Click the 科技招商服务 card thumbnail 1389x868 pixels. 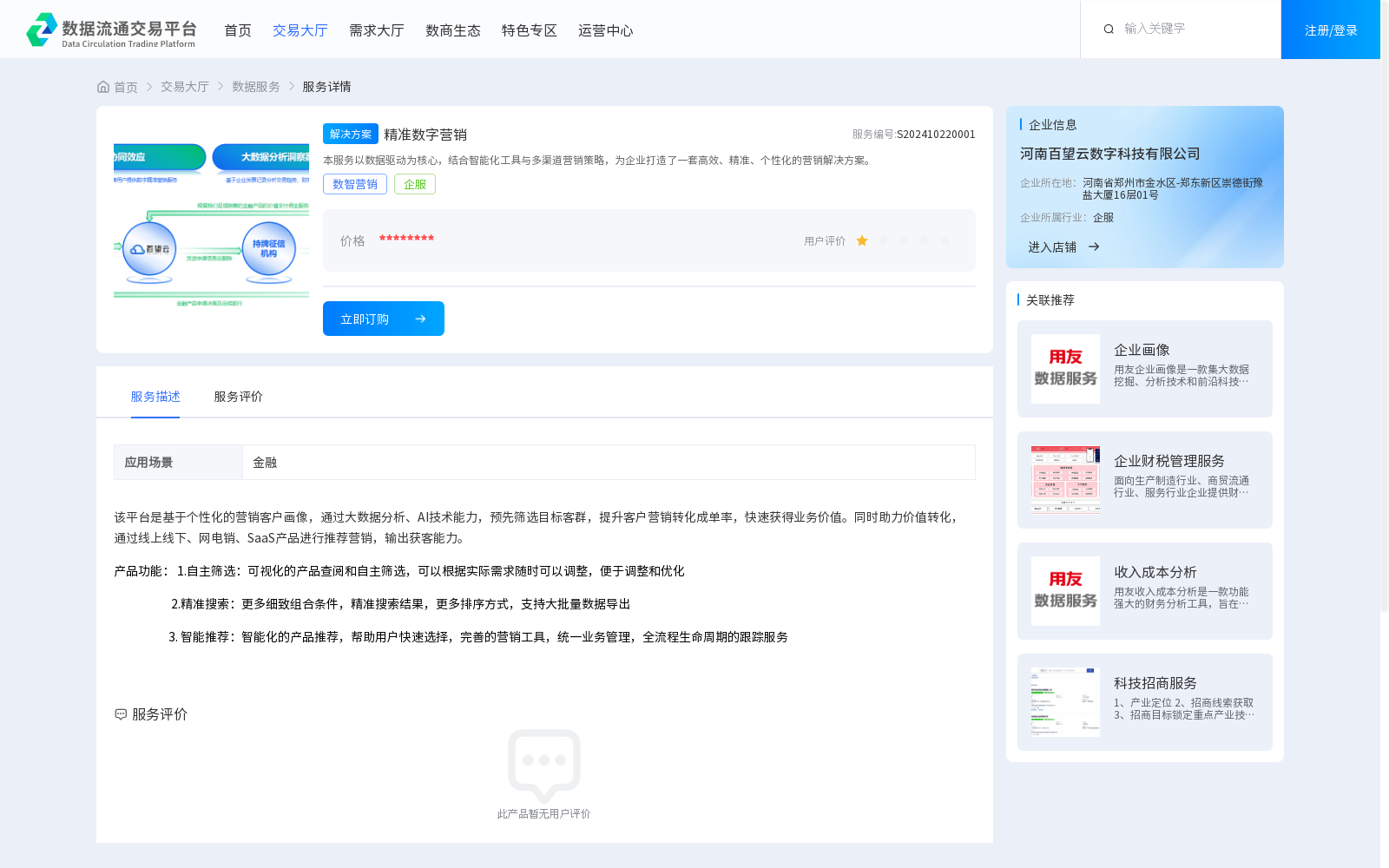[1065, 702]
